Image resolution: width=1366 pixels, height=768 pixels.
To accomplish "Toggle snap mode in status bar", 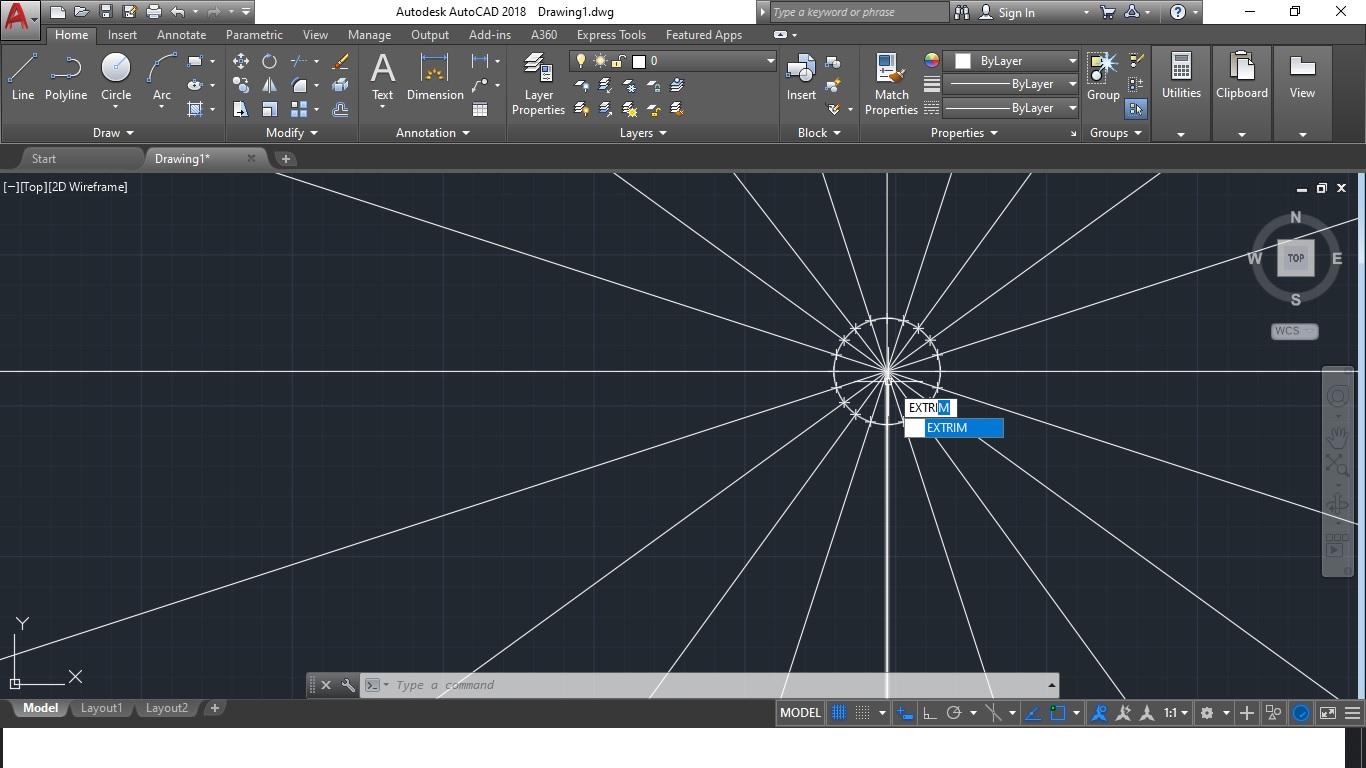I will tap(862, 713).
